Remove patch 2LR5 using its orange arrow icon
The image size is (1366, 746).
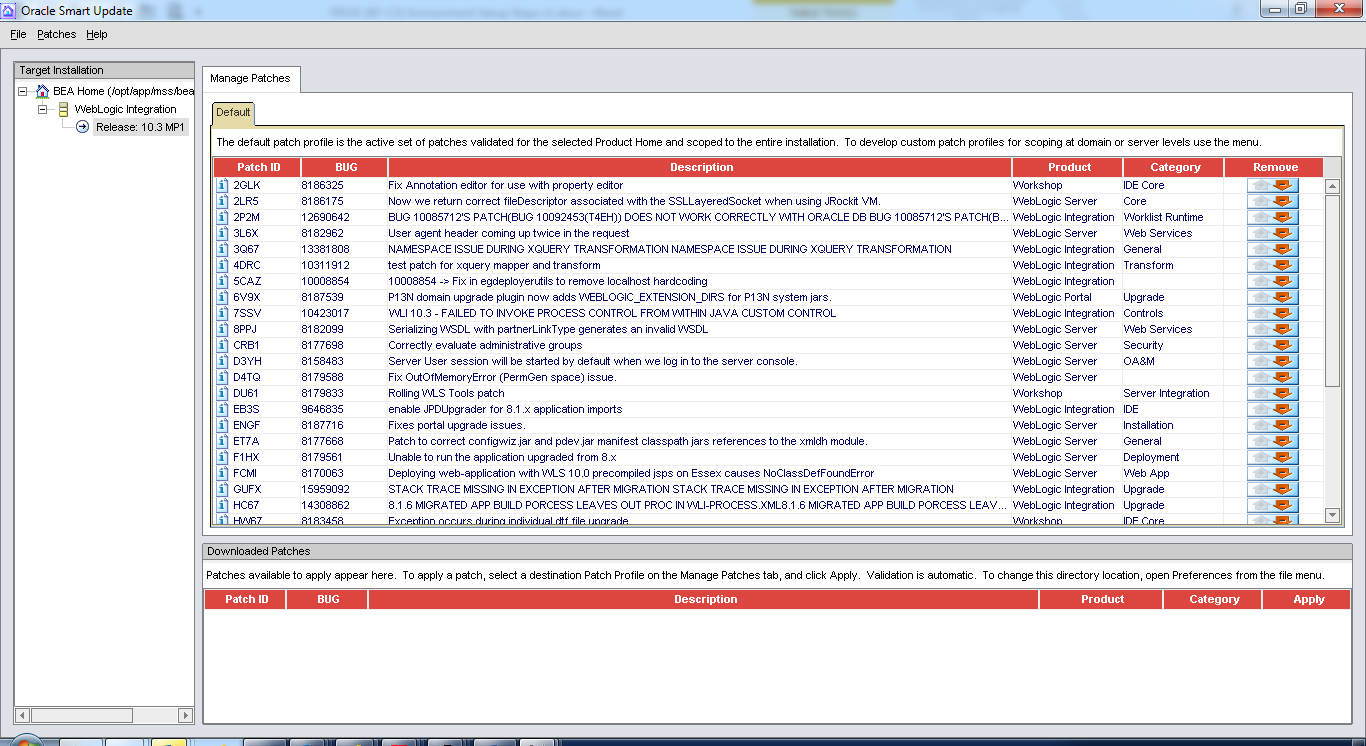(x=1271, y=201)
